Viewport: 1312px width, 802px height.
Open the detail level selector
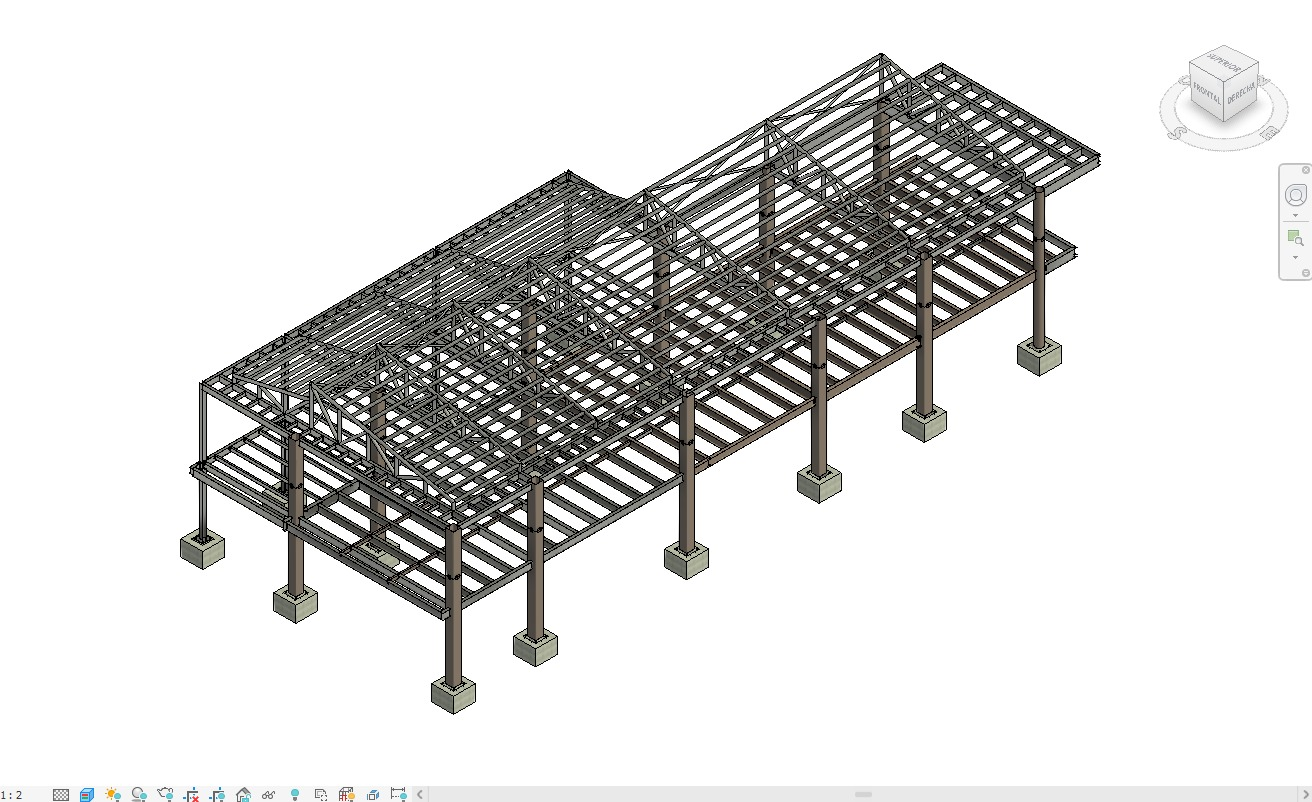60,793
